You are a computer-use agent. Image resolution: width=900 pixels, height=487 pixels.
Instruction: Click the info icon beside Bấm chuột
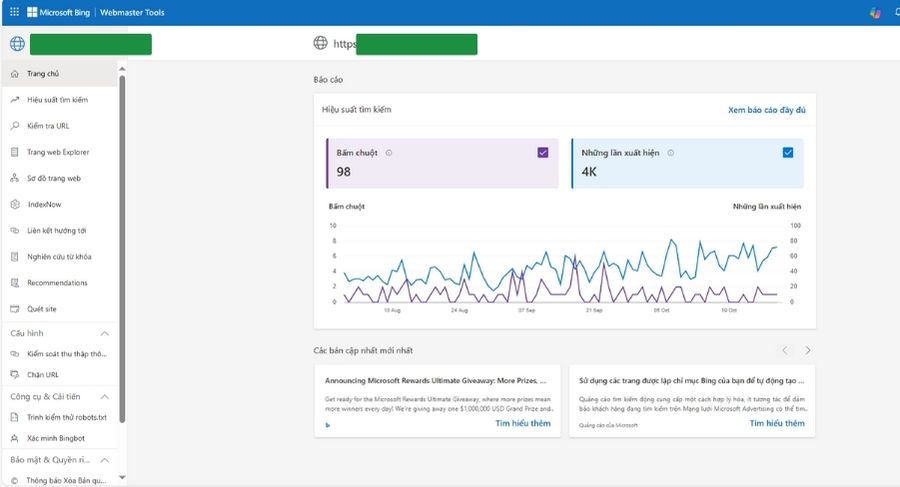389,153
